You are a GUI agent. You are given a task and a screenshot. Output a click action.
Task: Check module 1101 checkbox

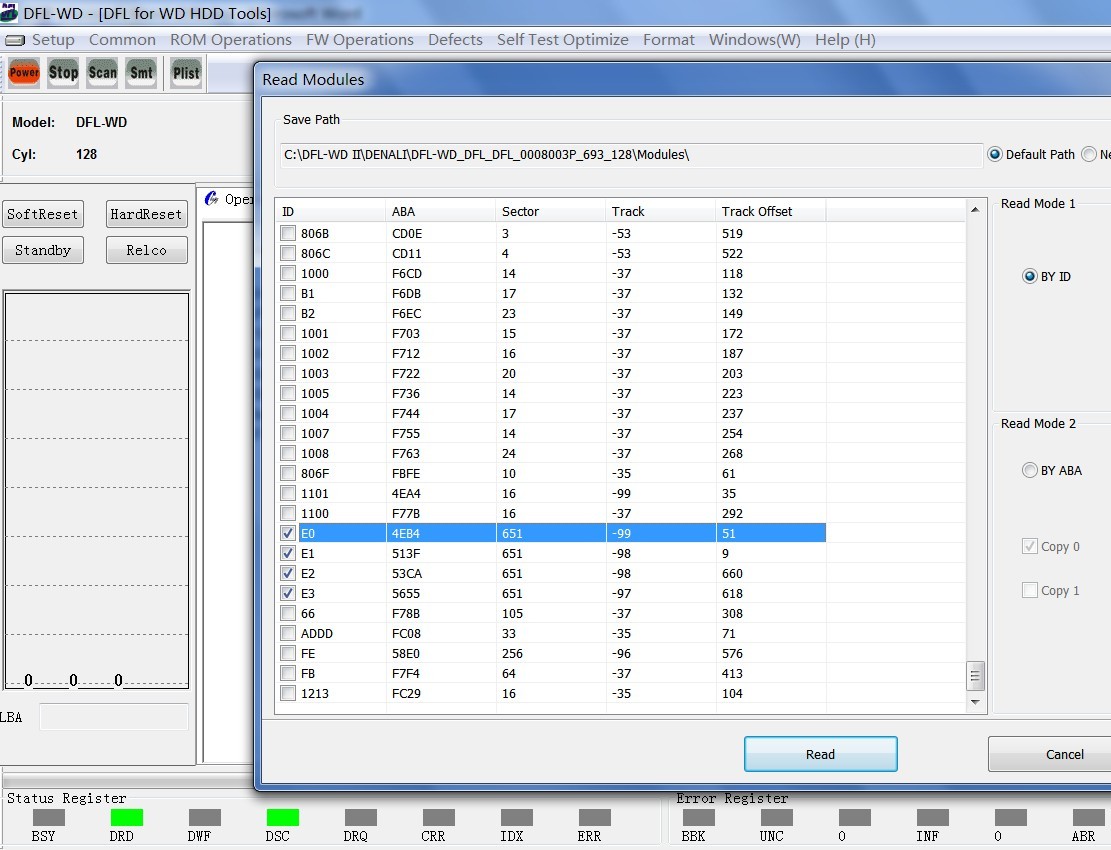point(288,493)
